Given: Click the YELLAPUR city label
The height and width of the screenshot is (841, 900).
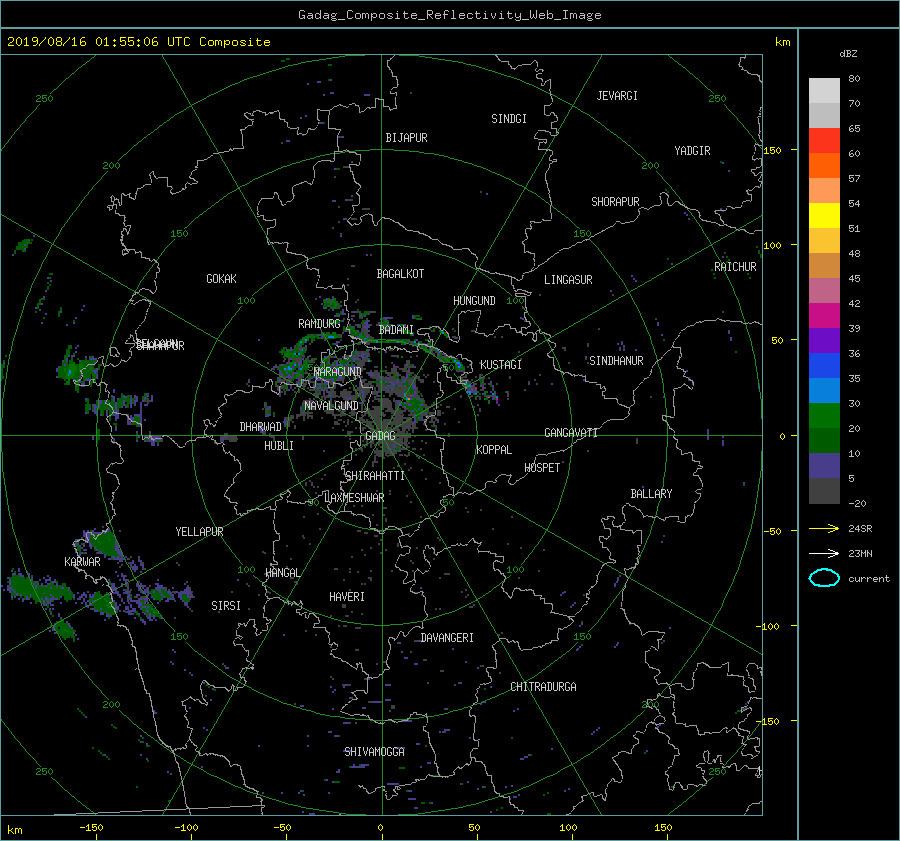Looking at the screenshot, I should click(x=199, y=532).
